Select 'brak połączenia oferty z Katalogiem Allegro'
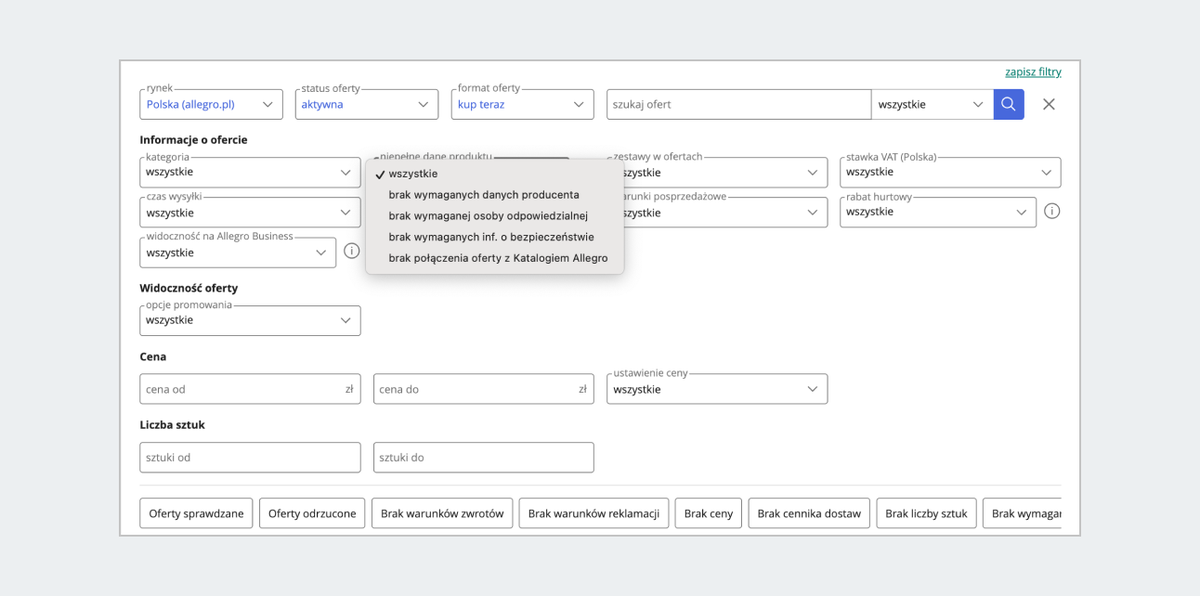This screenshot has width=1200, height=596. point(498,258)
